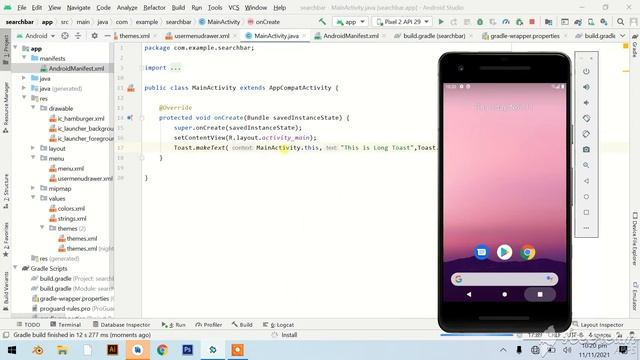This screenshot has height=360, width=640.
Task: Collapse the manifests folder
Action: [24, 58]
